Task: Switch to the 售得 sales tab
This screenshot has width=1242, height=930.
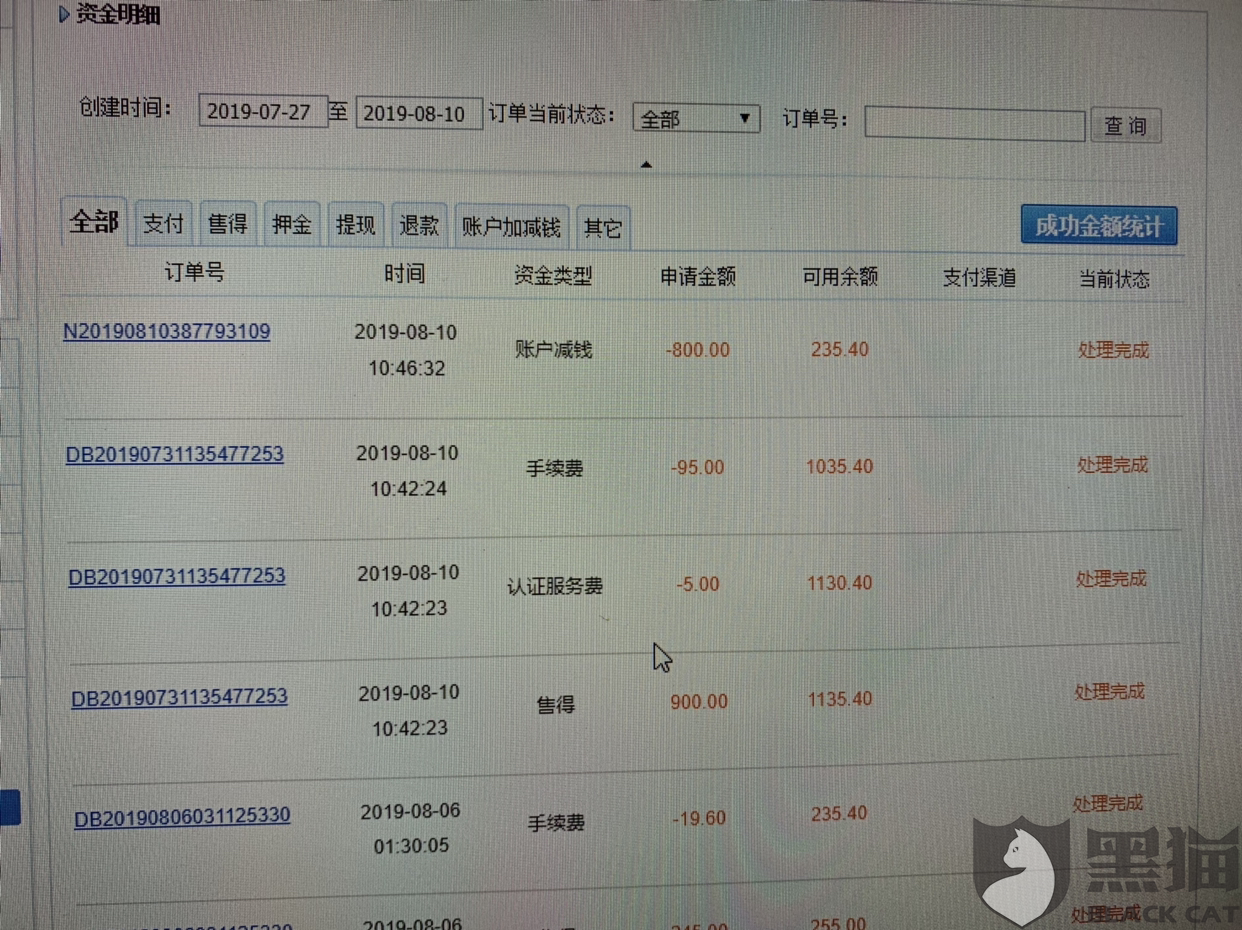Action: pyautogui.click(x=227, y=224)
